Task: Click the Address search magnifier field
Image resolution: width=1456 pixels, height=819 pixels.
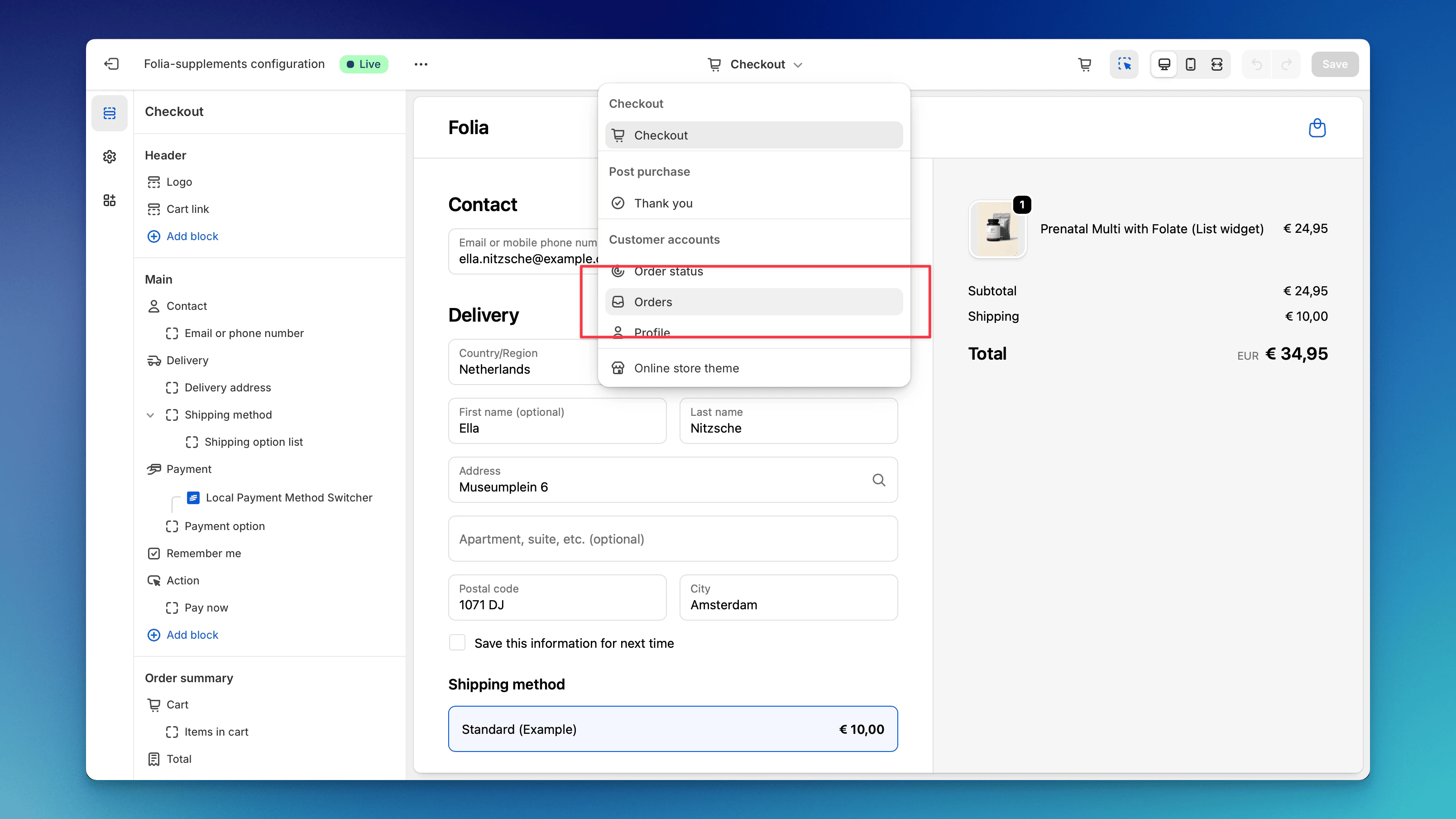Action: pyautogui.click(x=879, y=480)
